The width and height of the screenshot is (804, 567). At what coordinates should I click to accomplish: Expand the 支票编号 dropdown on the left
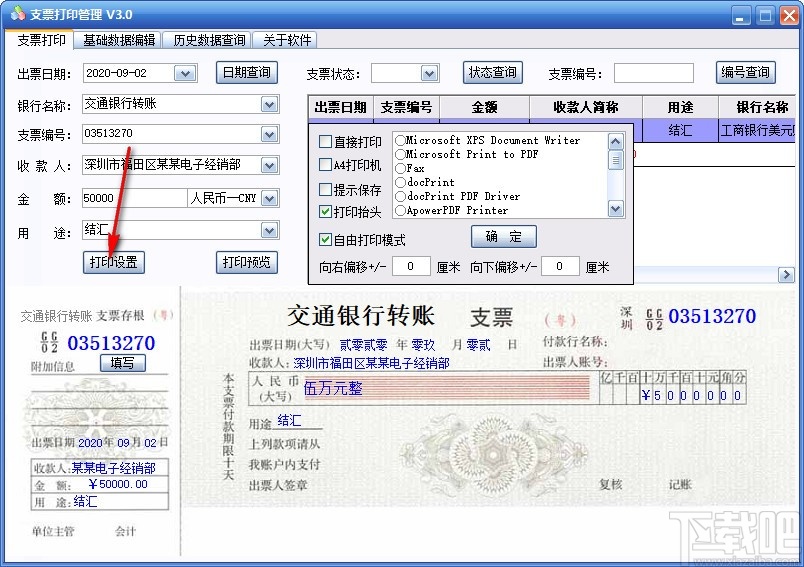(269, 134)
